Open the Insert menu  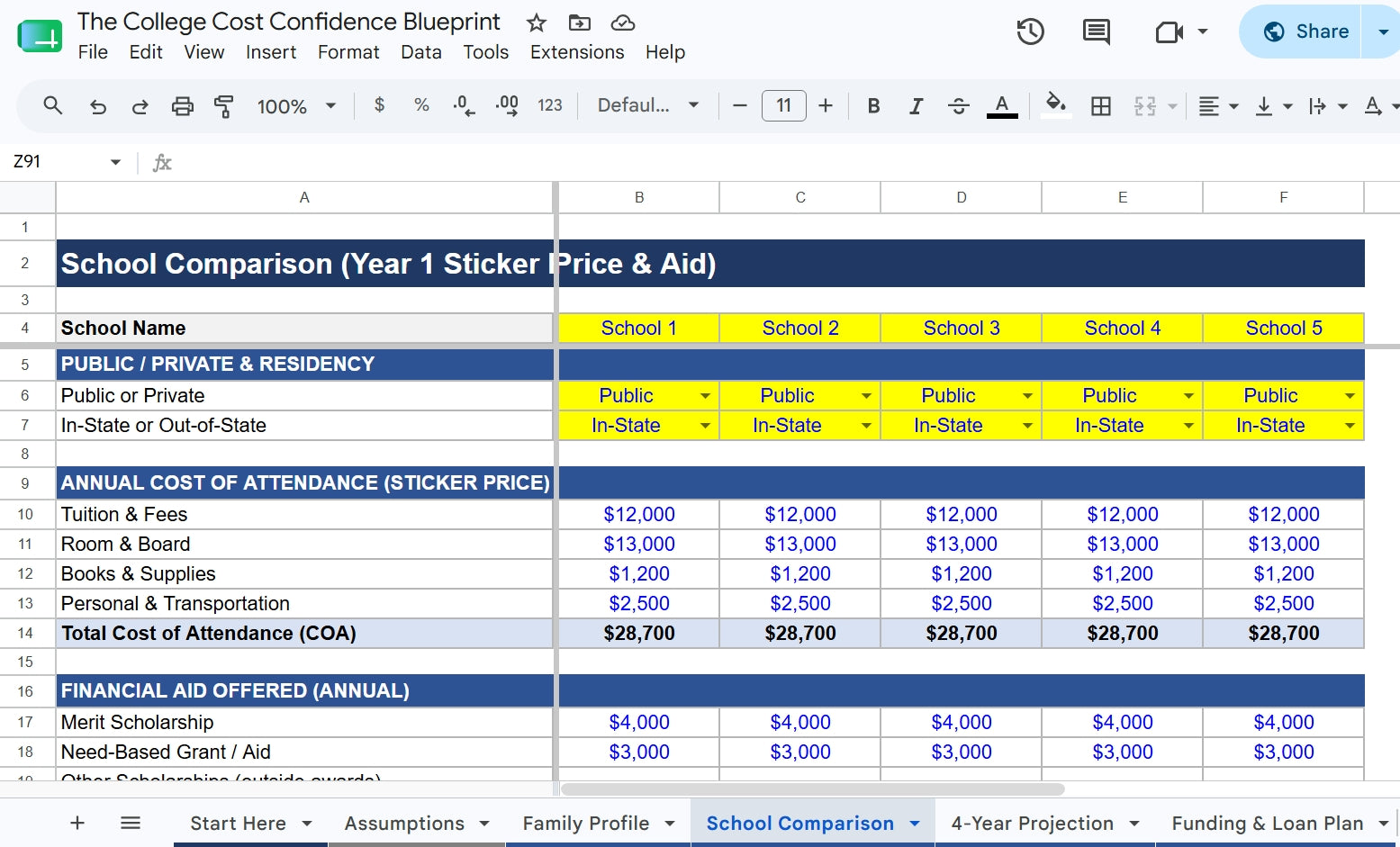click(x=271, y=52)
